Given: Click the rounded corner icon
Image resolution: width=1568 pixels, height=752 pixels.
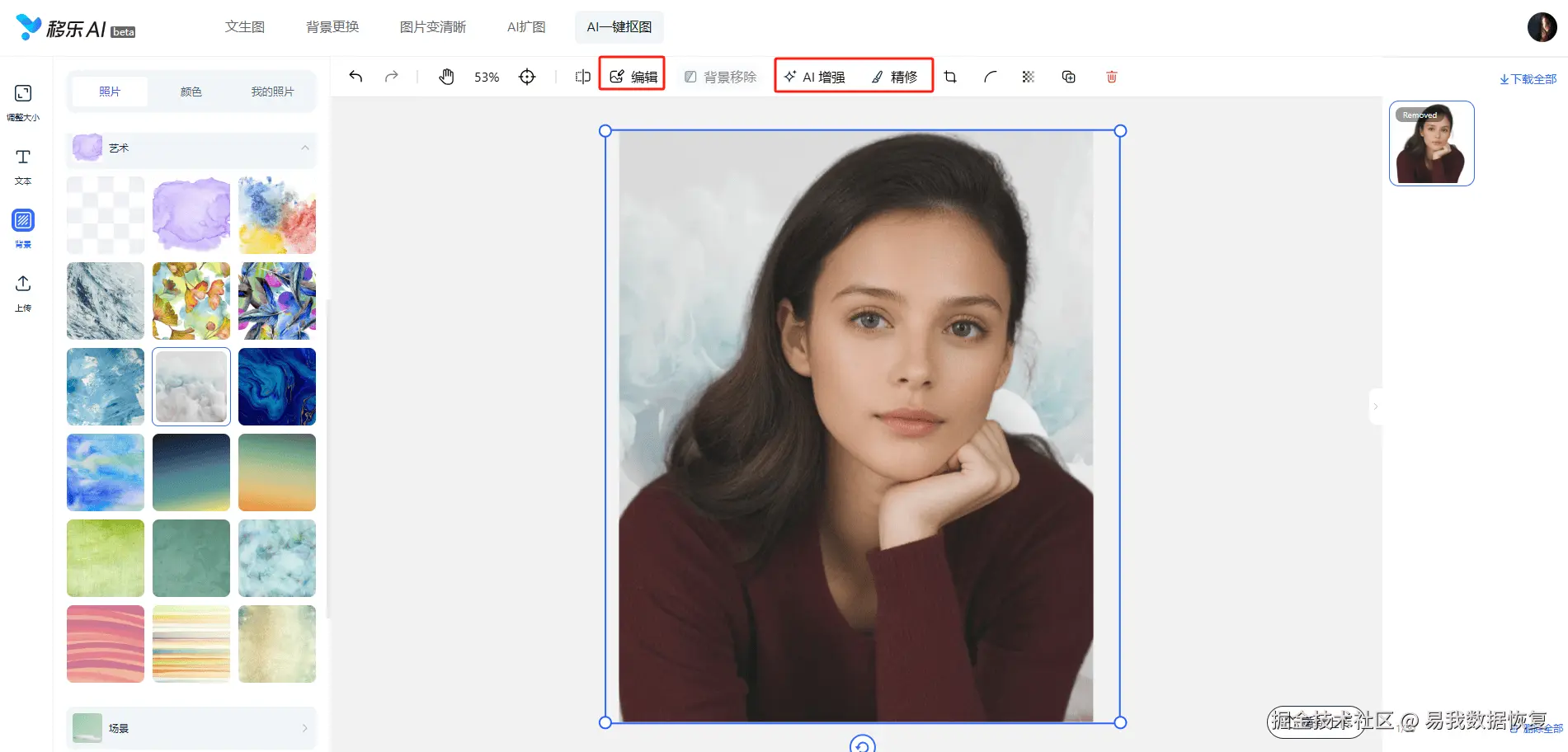Looking at the screenshot, I should (990, 77).
